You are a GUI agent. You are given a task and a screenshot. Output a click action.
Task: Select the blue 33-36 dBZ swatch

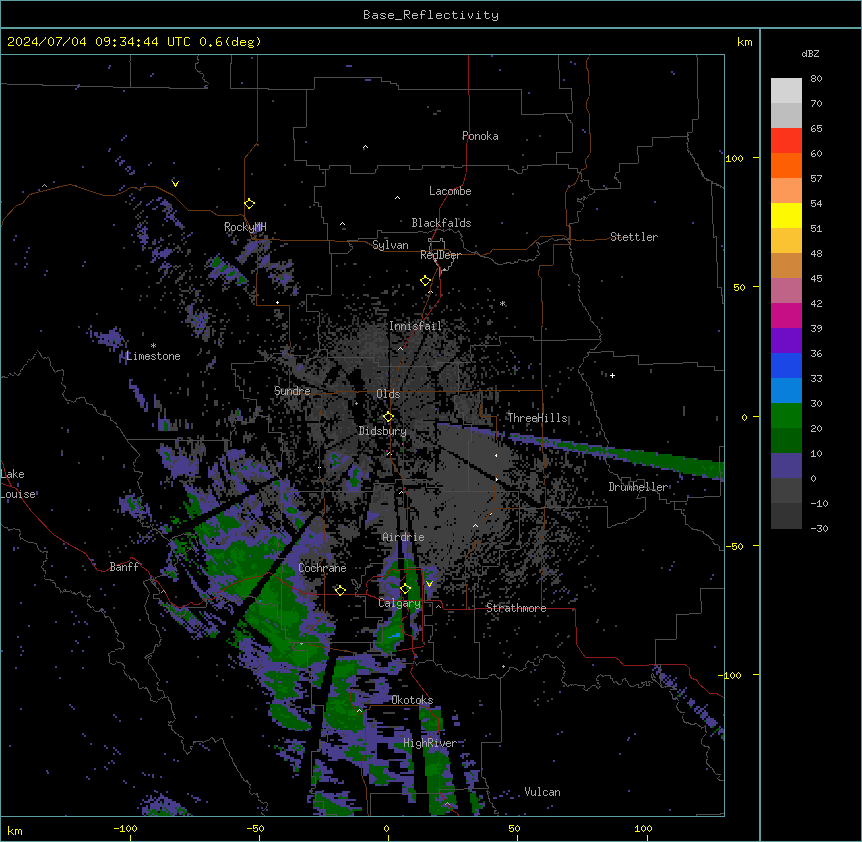pyautogui.click(x=786, y=365)
